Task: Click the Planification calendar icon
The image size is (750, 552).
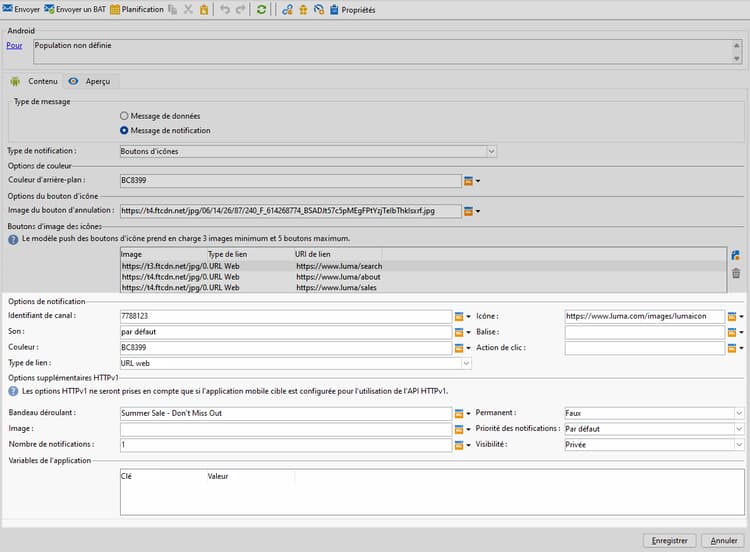Action: click(114, 9)
